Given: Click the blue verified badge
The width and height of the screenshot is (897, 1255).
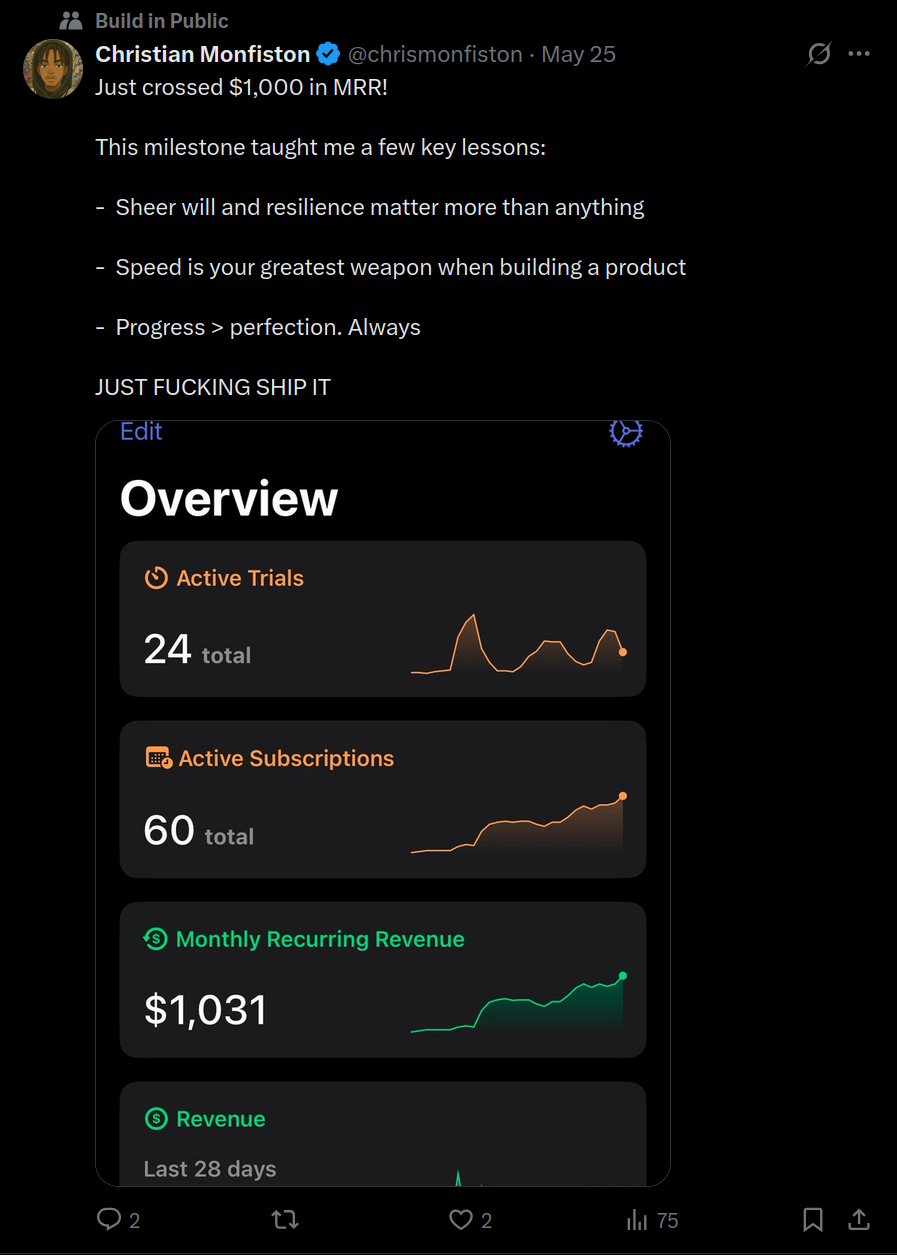Looking at the screenshot, I should pyautogui.click(x=328, y=54).
